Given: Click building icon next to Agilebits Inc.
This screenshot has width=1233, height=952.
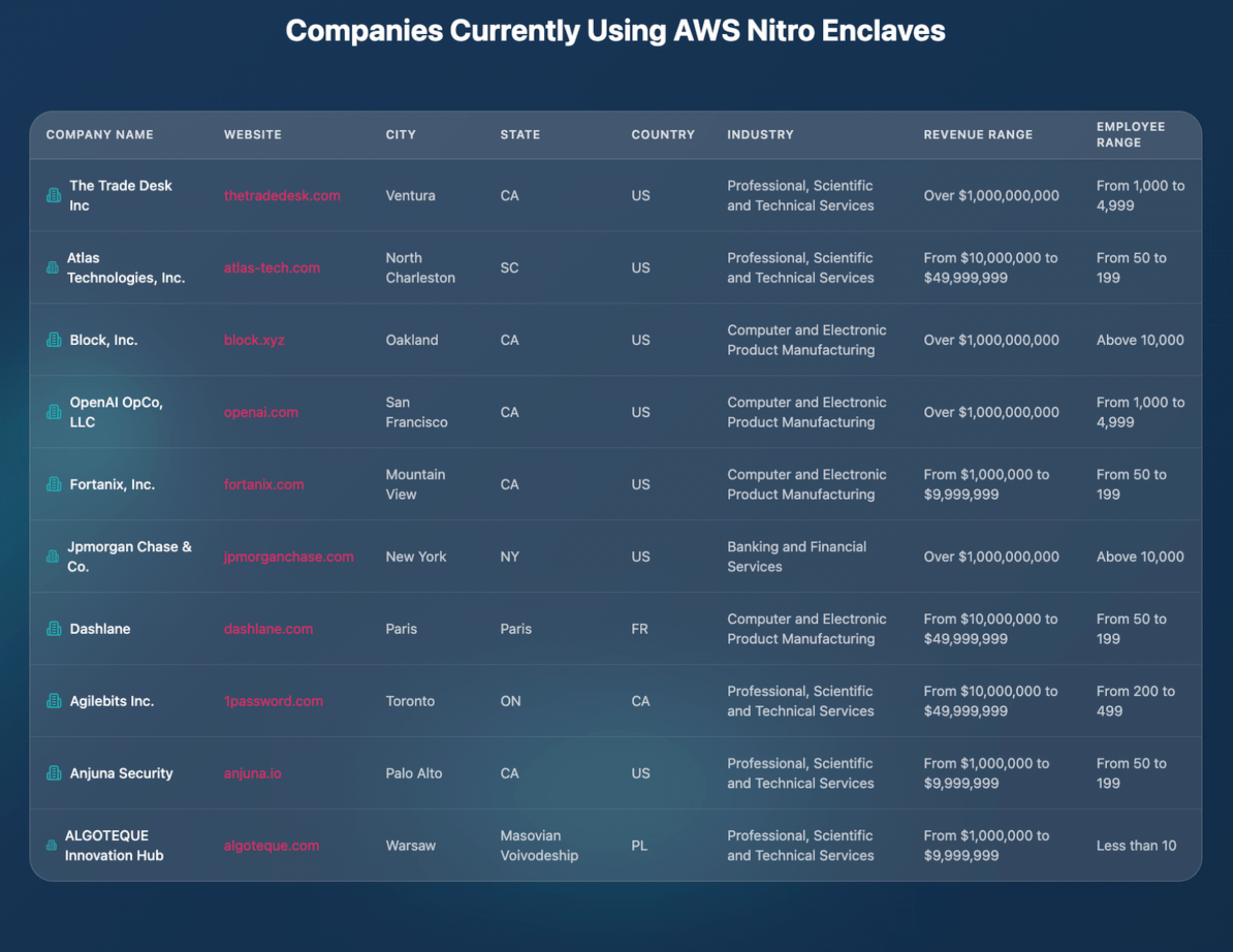Looking at the screenshot, I should coord(54,701).
